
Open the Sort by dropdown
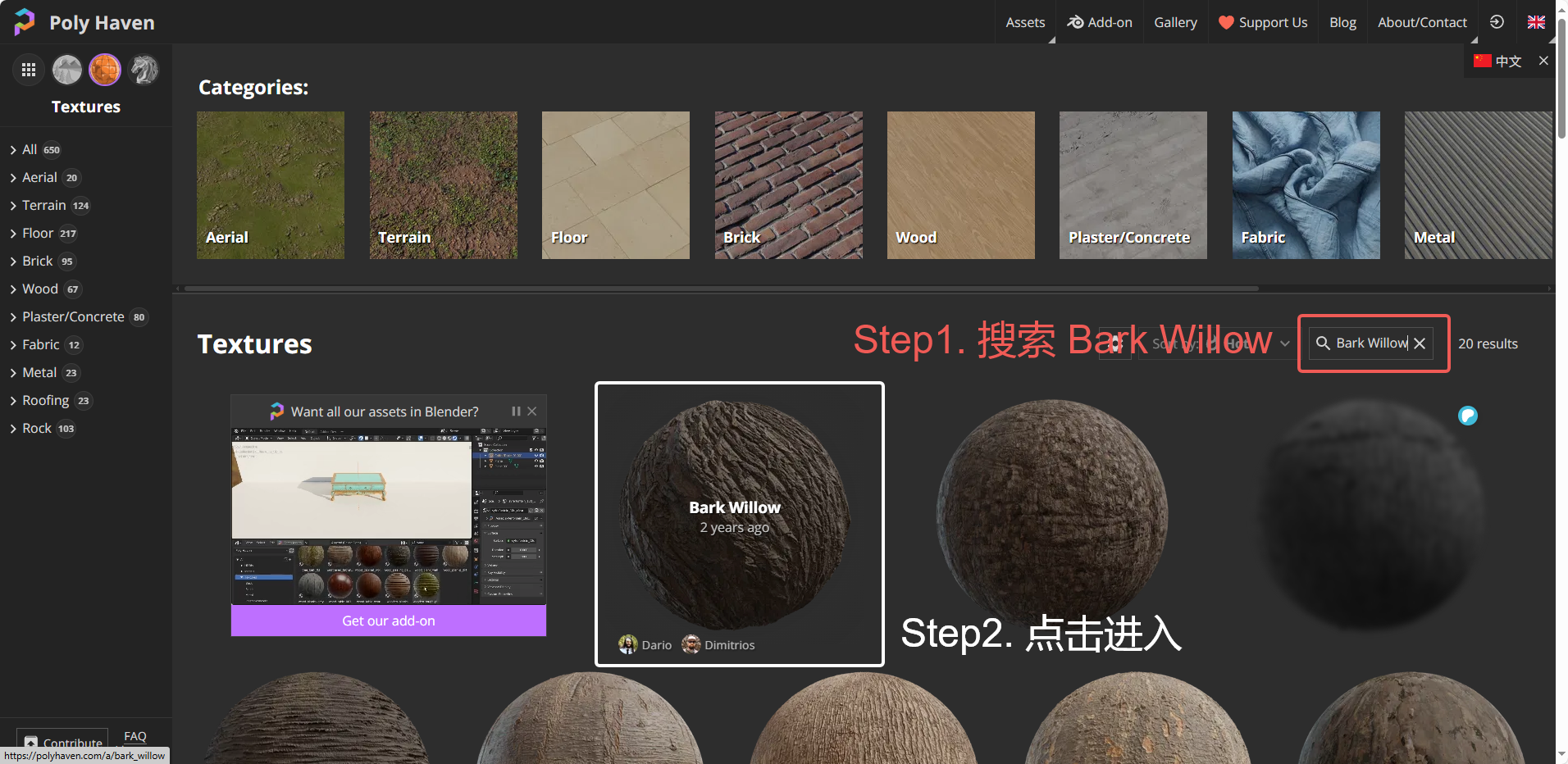tap(1218, 343)
